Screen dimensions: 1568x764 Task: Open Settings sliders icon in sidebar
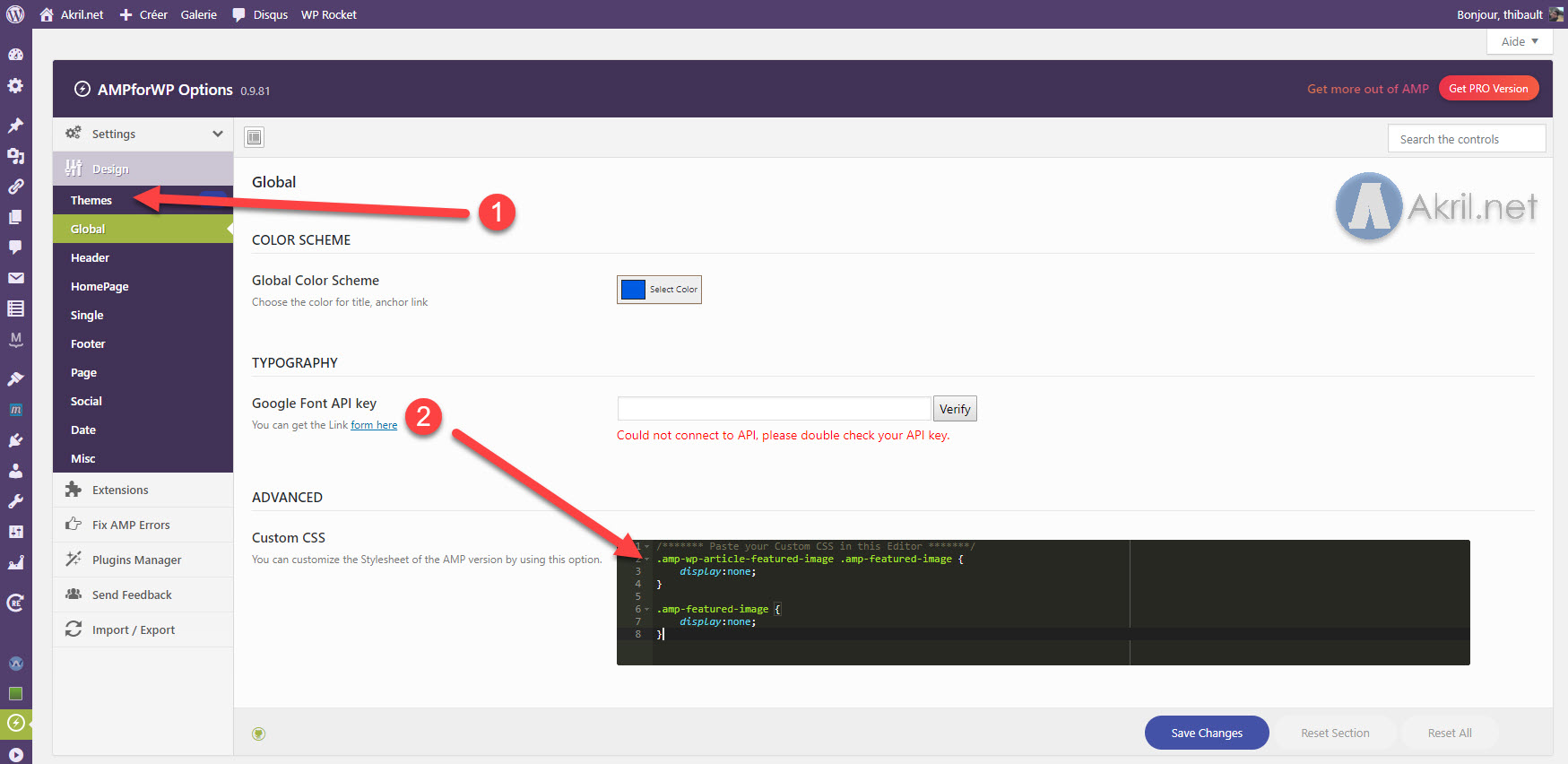click(15, 532)
